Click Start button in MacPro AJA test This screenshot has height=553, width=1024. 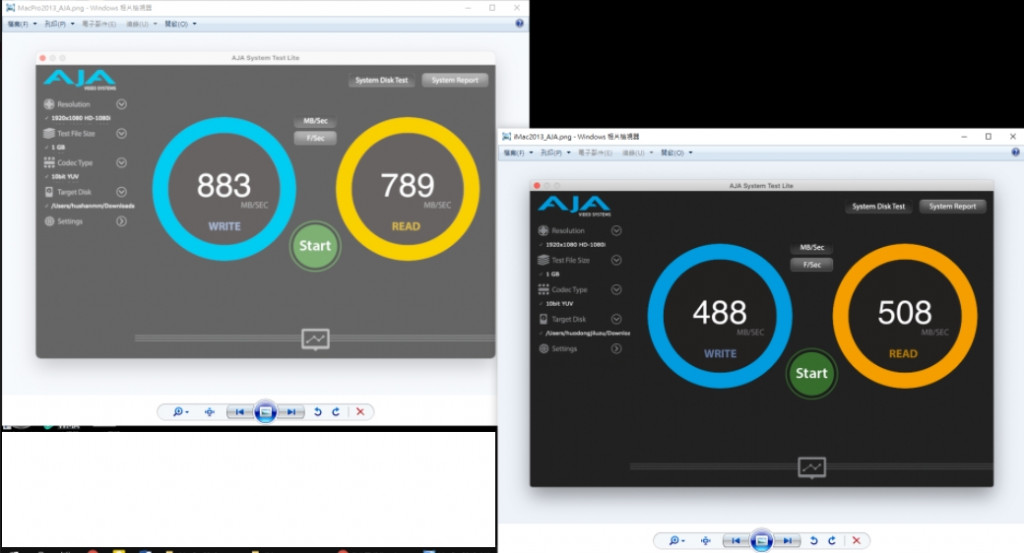315,246
